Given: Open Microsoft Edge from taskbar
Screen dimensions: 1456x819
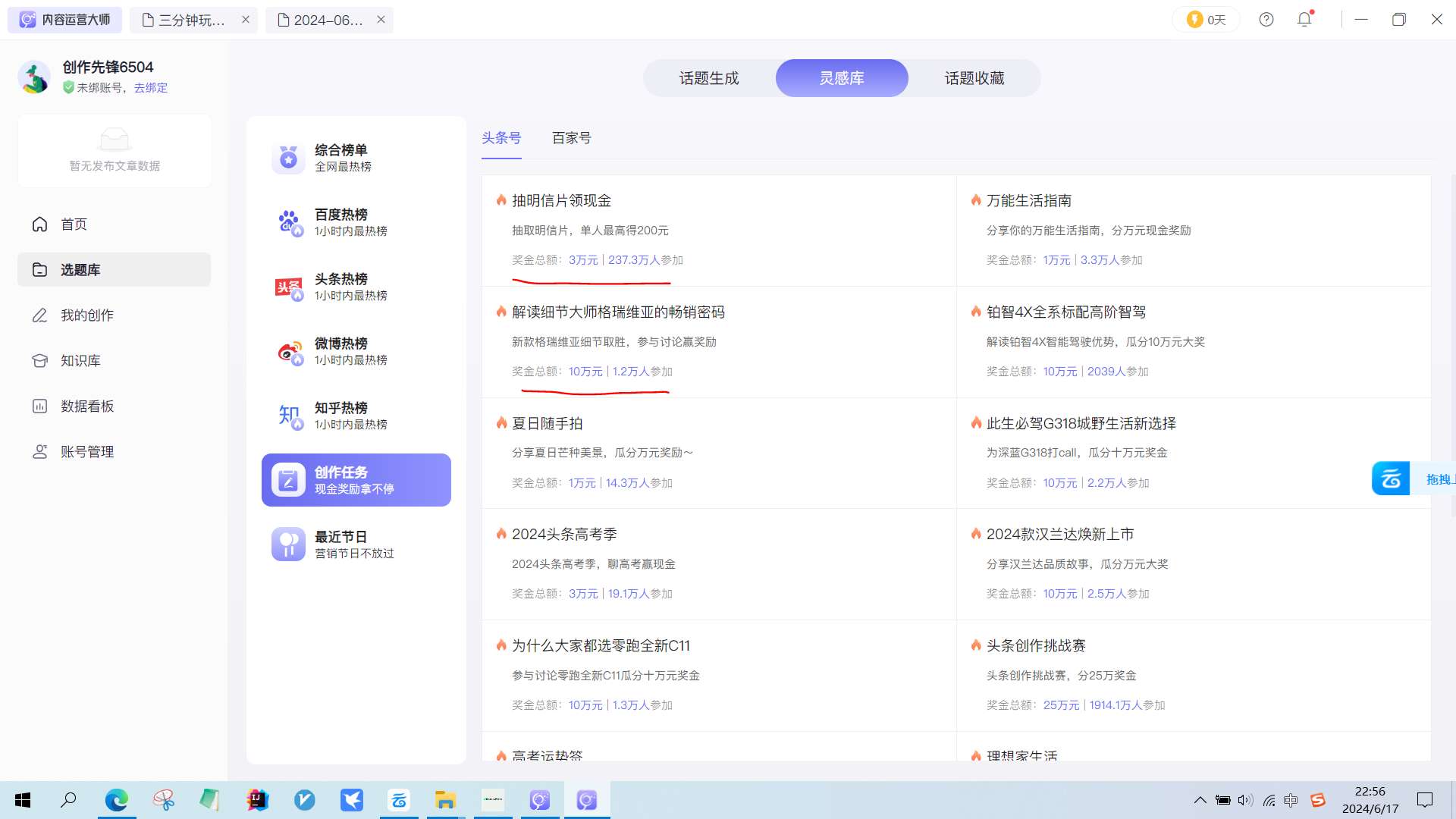Looking at the screenshot, I should point(117,800).
